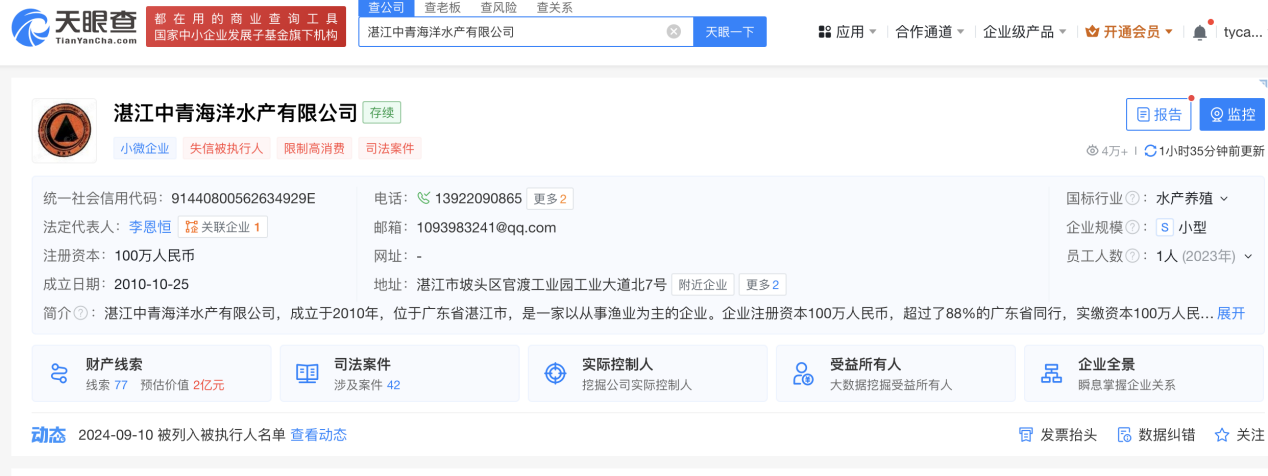Image resolution: width=1268 pixels, height=476 pixels.
Task: Click the question mark icon next to 国标行业
Action: 1133,198
